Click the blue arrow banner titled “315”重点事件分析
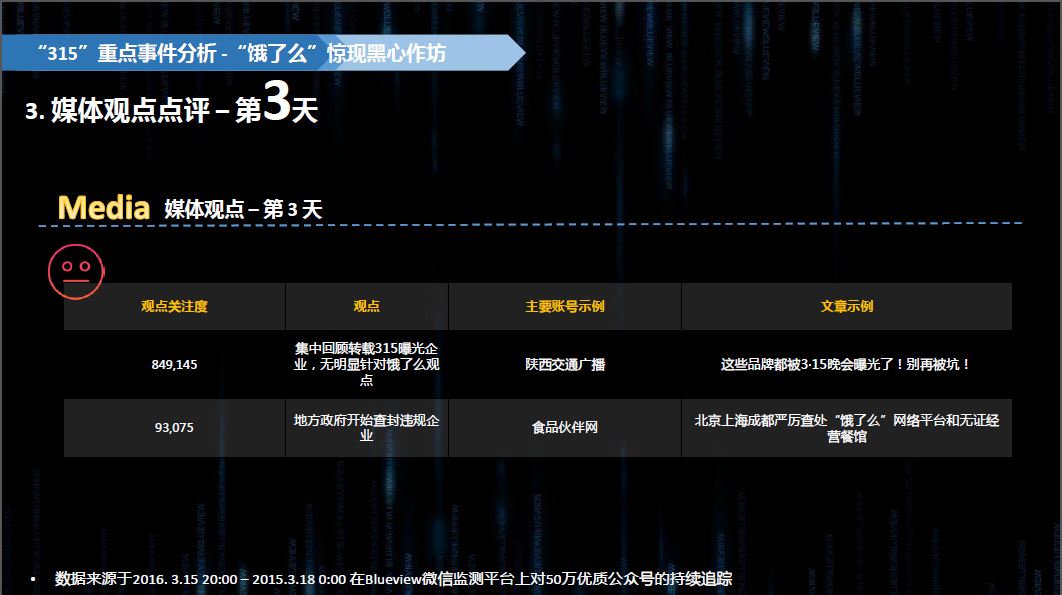The height and width of the screenshot is (595, 1062). (263, 53)
